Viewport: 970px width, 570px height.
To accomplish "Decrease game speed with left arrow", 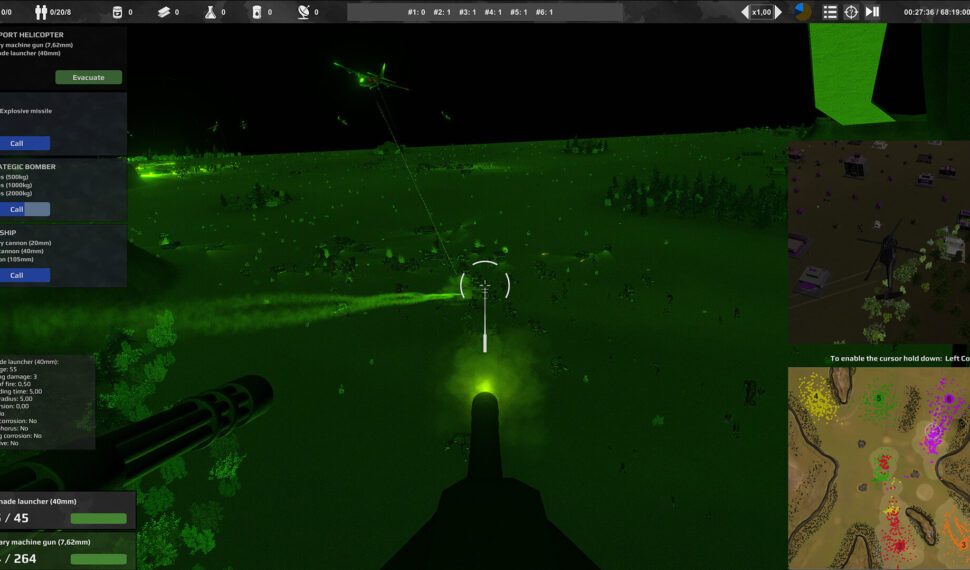I will coord(745,12).
